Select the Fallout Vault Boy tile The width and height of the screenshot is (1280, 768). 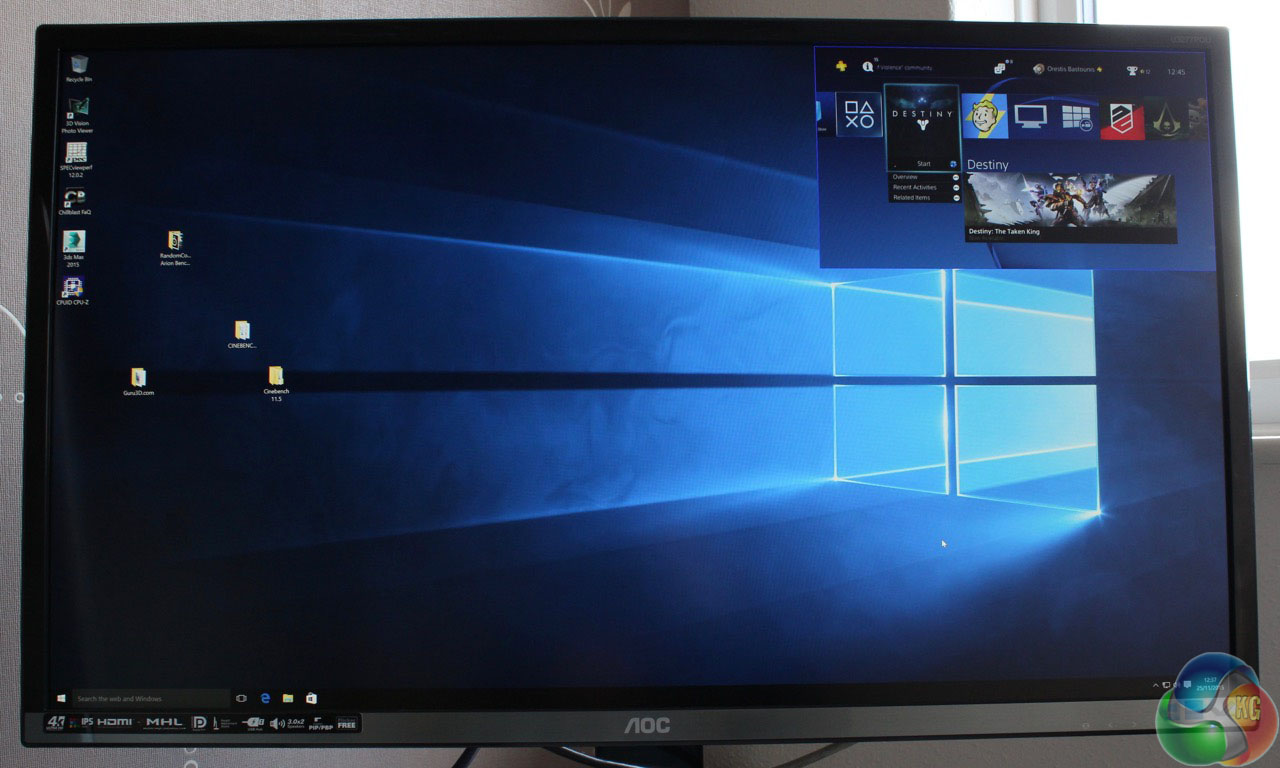pyautogui.click(x=985, y=116)
